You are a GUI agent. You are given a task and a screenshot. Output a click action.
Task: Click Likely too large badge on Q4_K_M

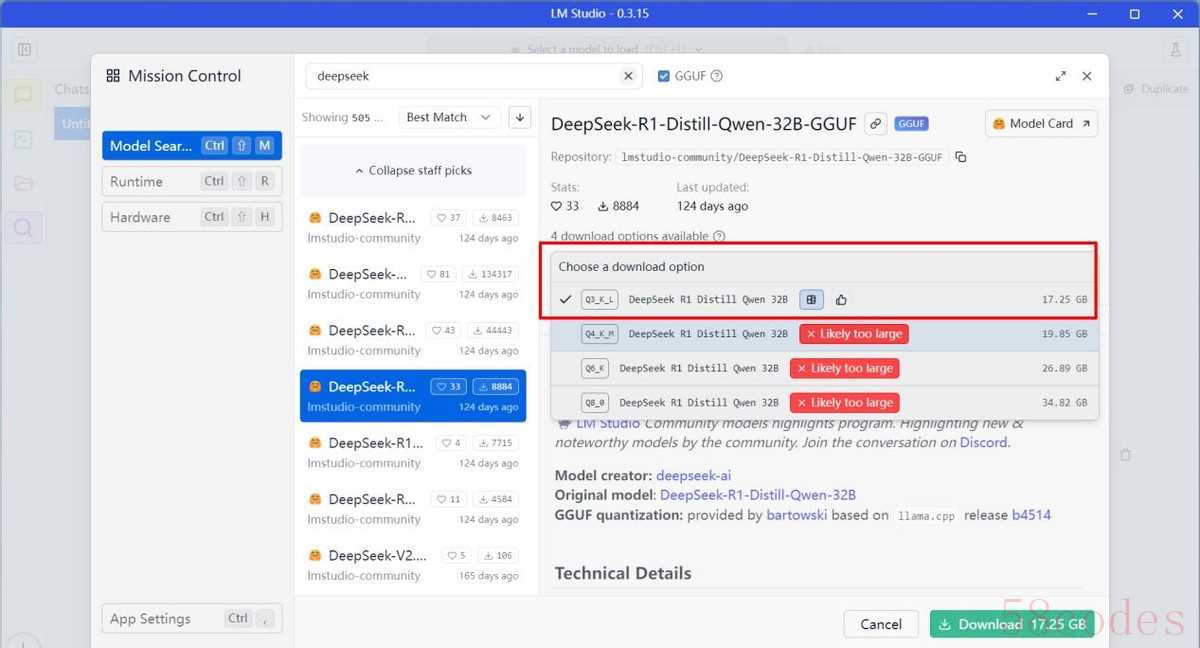tap(853, 334)
